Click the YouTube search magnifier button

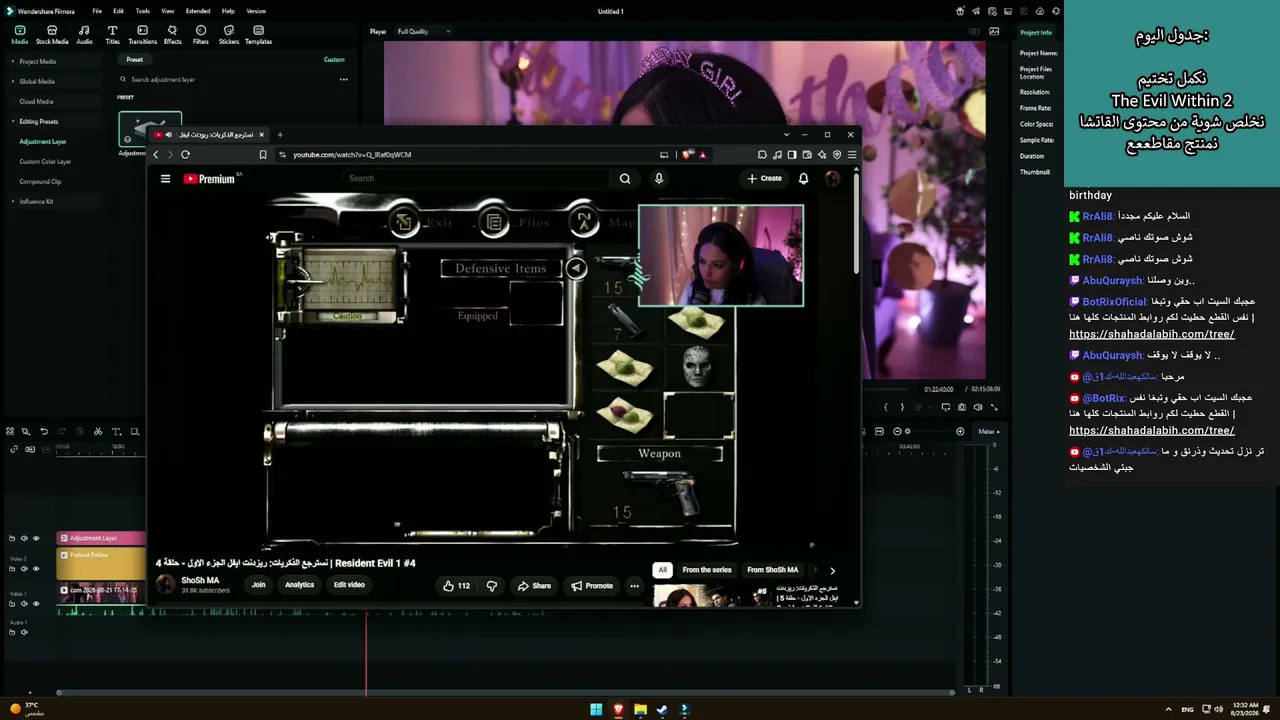625,179
